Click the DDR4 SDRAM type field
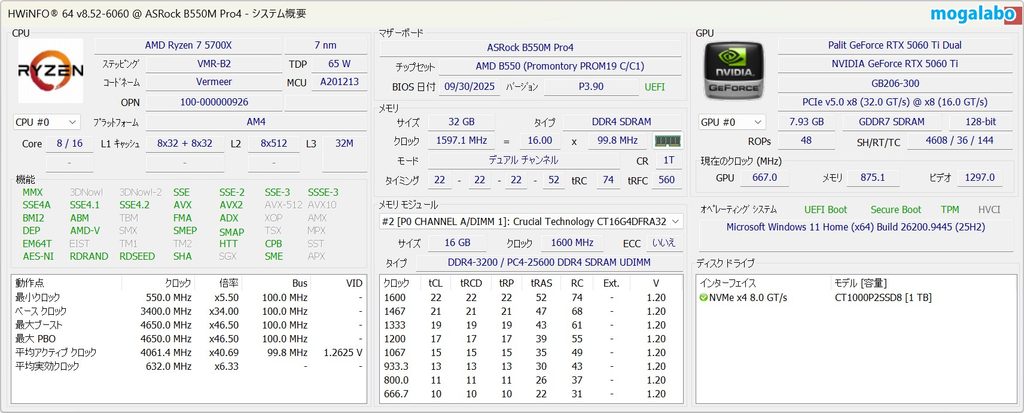The image size is (1024, 413). (x=622, y=122)
